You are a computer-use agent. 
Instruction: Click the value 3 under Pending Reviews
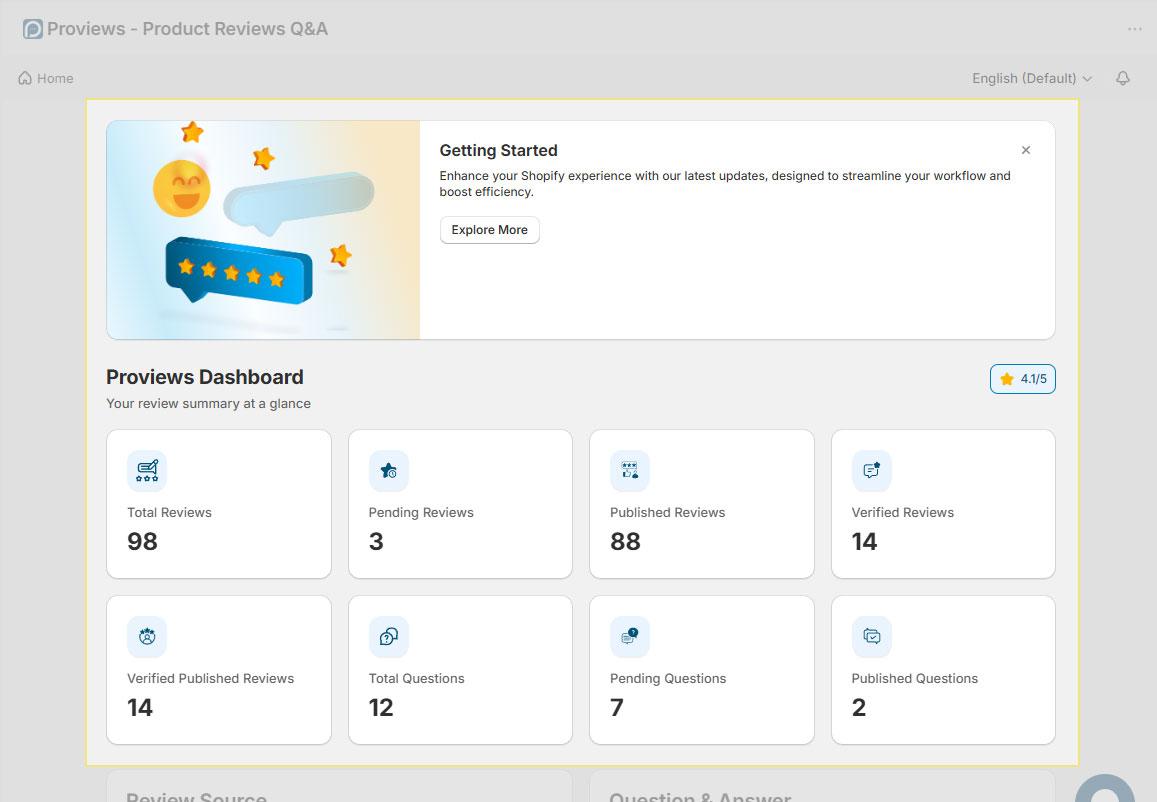coord(376,542)
